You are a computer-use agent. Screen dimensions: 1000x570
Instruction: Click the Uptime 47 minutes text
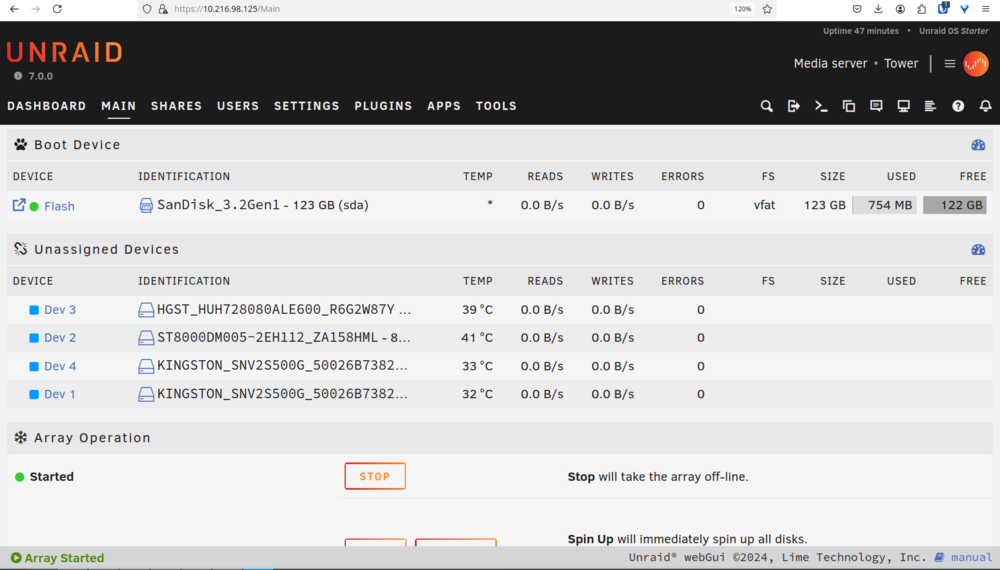860,31
